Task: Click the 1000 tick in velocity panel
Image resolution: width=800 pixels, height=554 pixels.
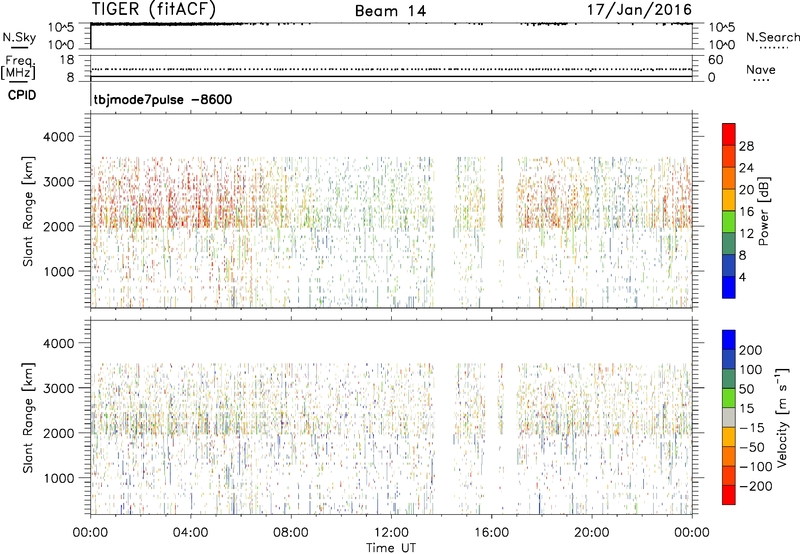Action: [x=59, y=478]
